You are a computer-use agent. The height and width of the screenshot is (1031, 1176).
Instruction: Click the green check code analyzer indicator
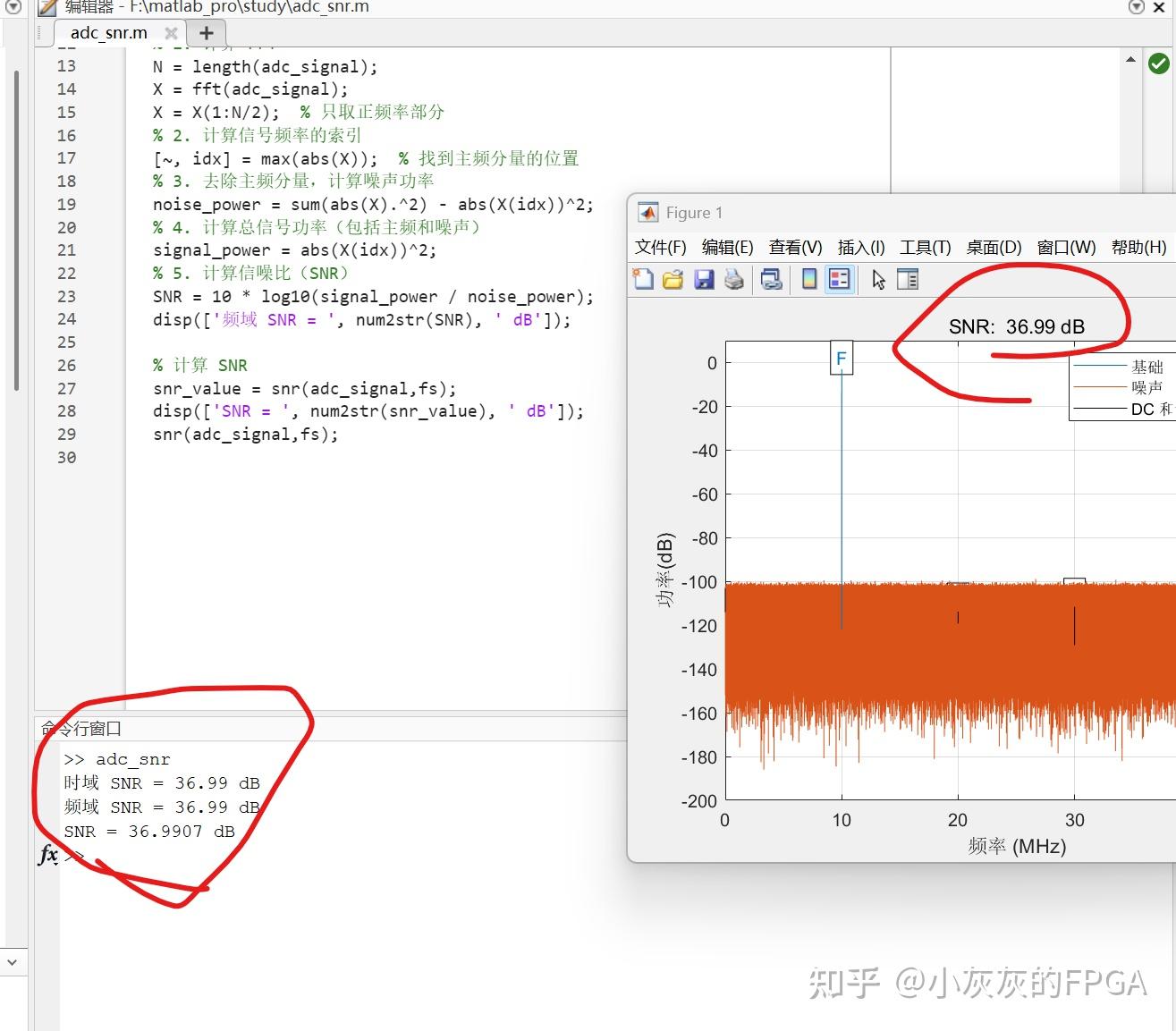tap(1158, 63)
